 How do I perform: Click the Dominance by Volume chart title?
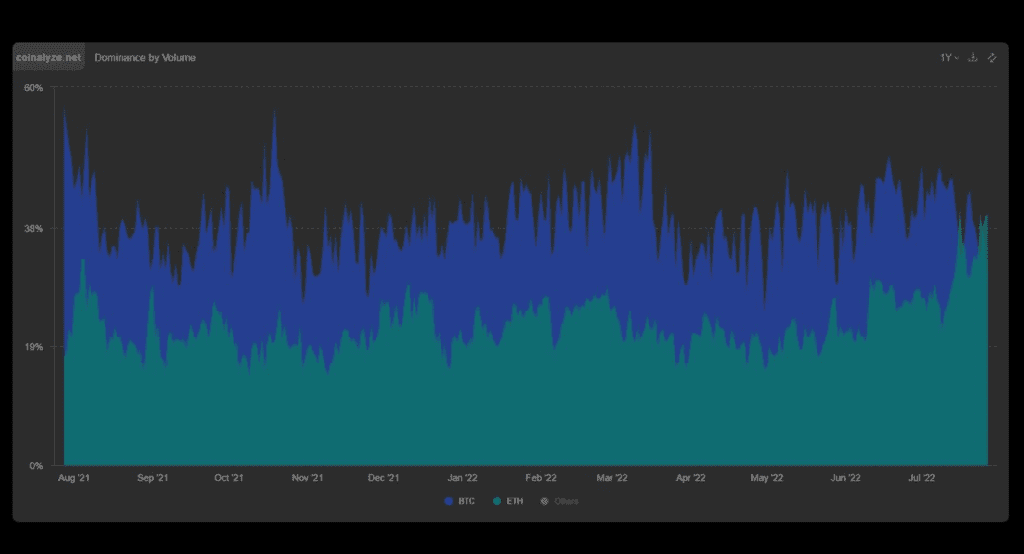[x=145, y=58]
